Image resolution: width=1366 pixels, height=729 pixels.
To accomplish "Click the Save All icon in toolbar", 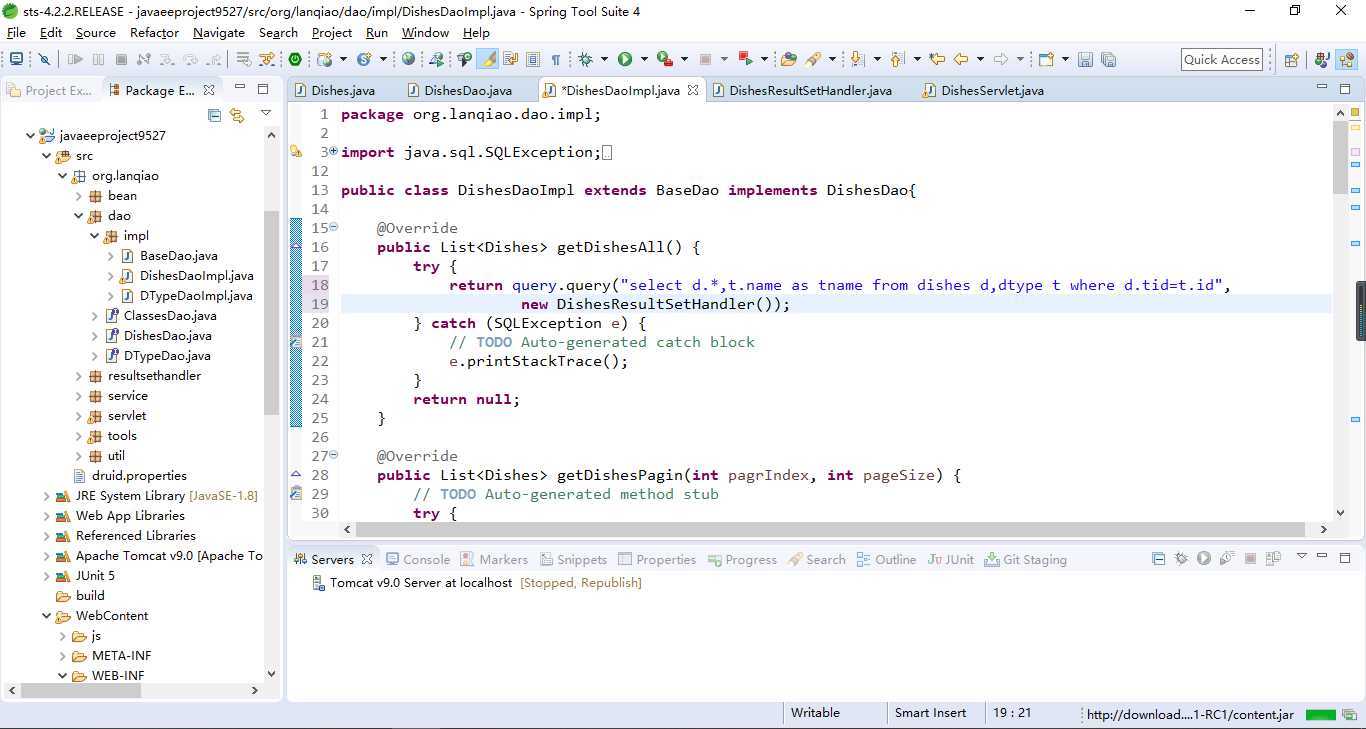I will tap(1108, 59).
